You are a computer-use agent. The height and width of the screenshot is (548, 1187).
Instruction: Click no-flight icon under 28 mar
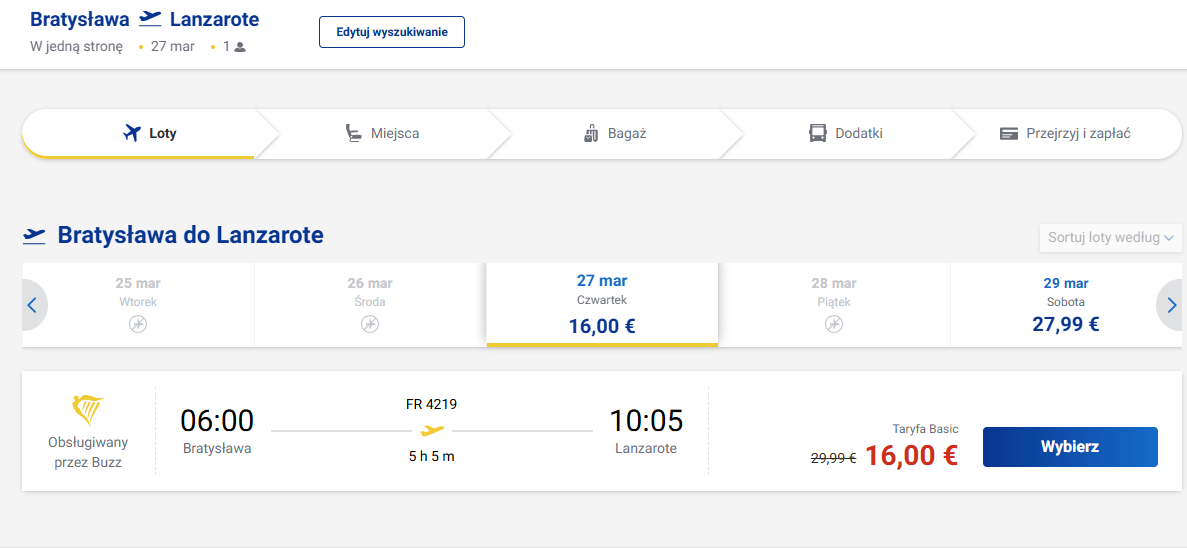pyautogui.click(x=833, y=325)
